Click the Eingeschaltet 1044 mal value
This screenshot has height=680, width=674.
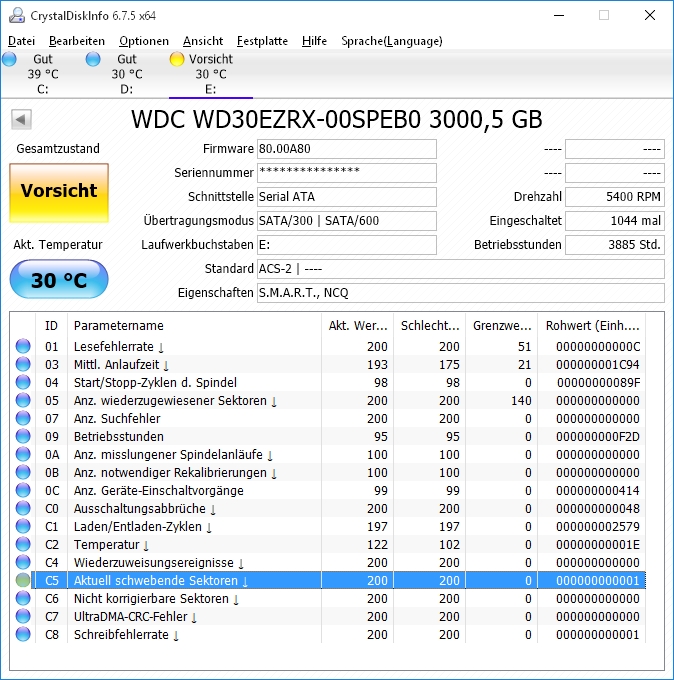[x=615, y=221]
